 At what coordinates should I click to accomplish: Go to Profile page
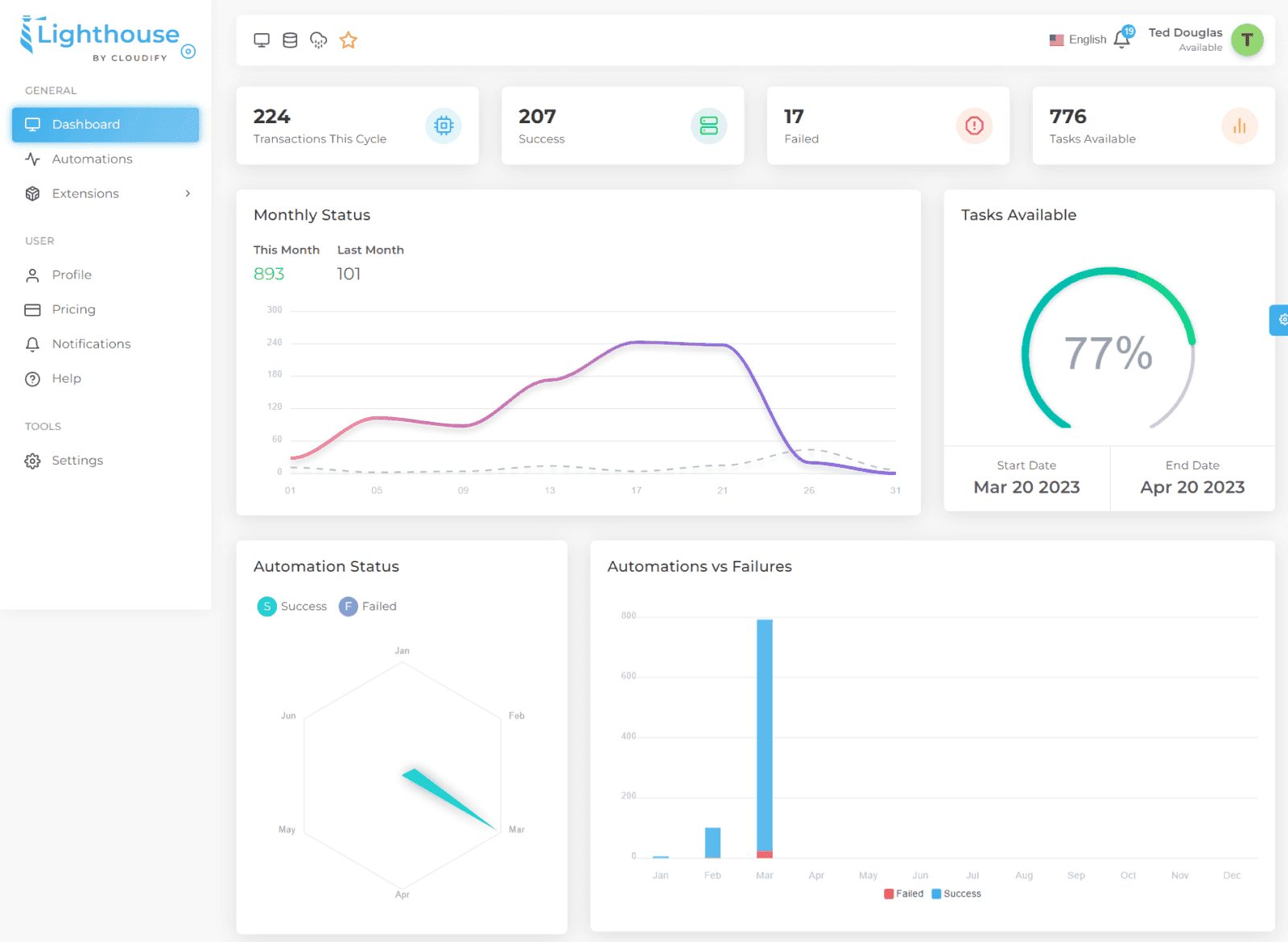pyautogui.click(x=105, y=275)
